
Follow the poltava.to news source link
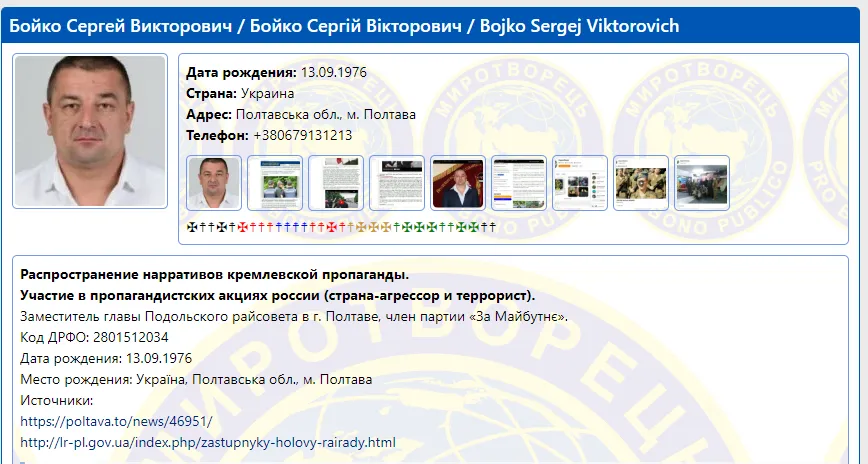tap(116, 421)
